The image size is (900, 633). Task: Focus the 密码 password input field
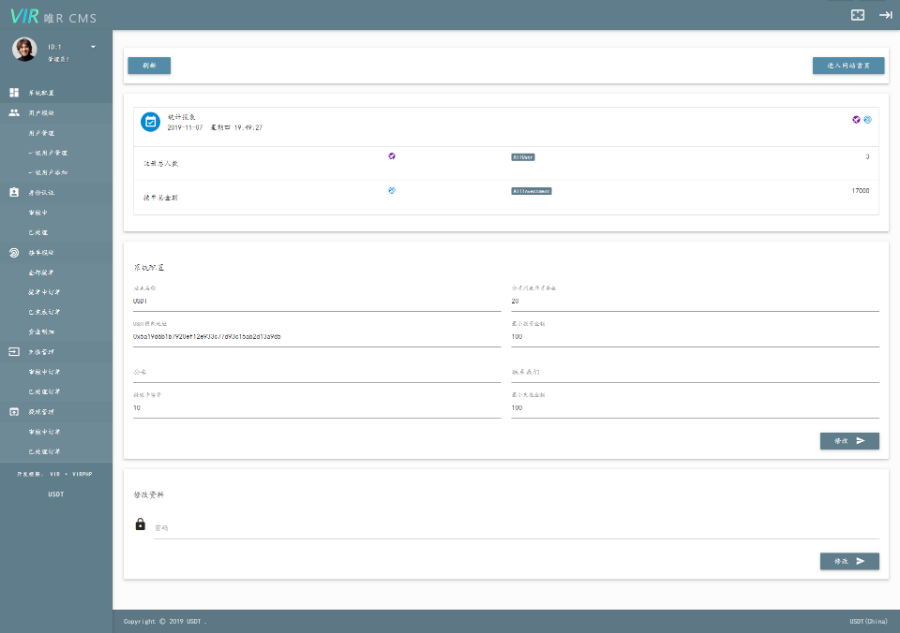point(517,529)
